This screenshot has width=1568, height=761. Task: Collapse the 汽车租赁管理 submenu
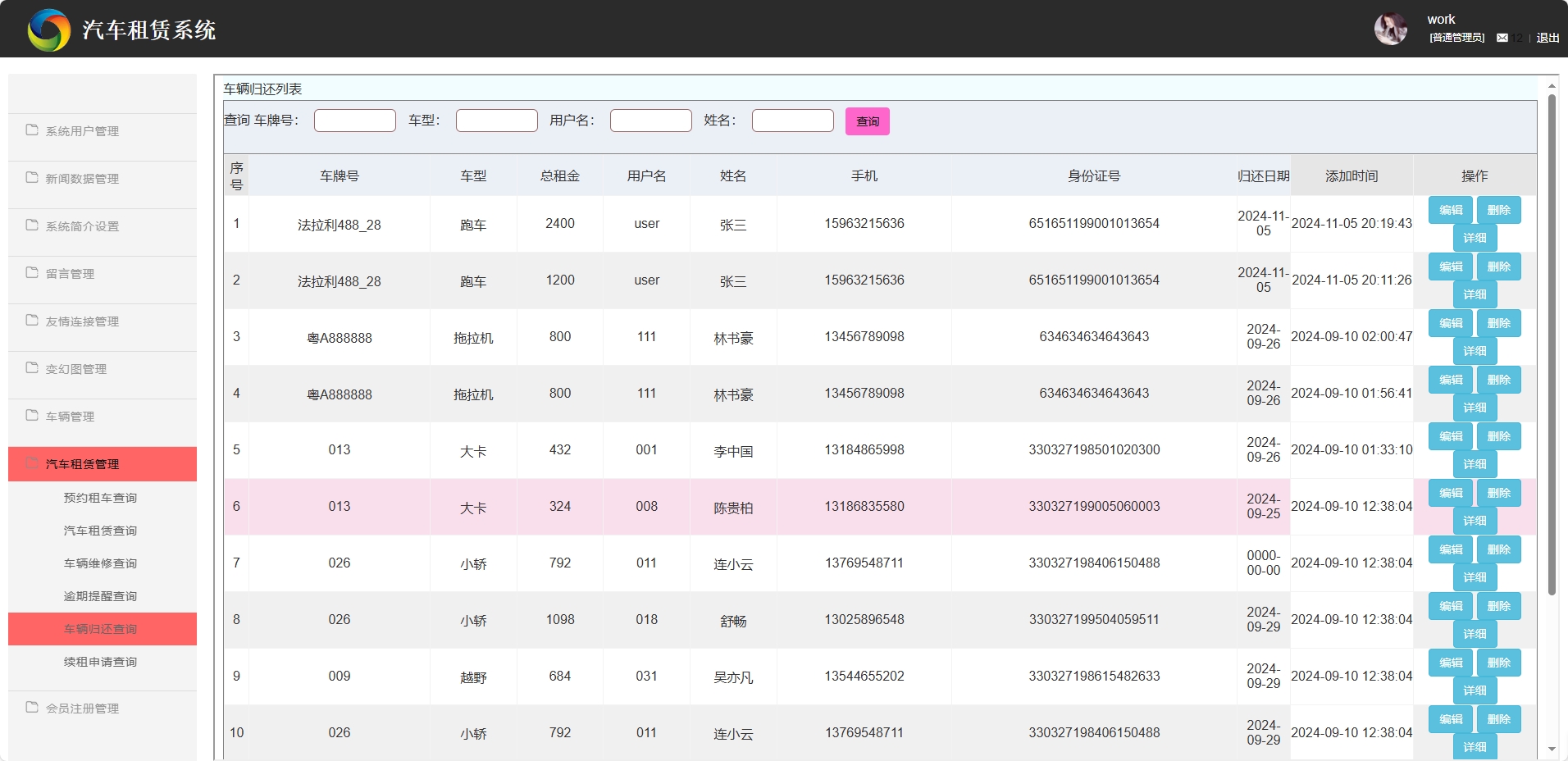click(83, 463)
